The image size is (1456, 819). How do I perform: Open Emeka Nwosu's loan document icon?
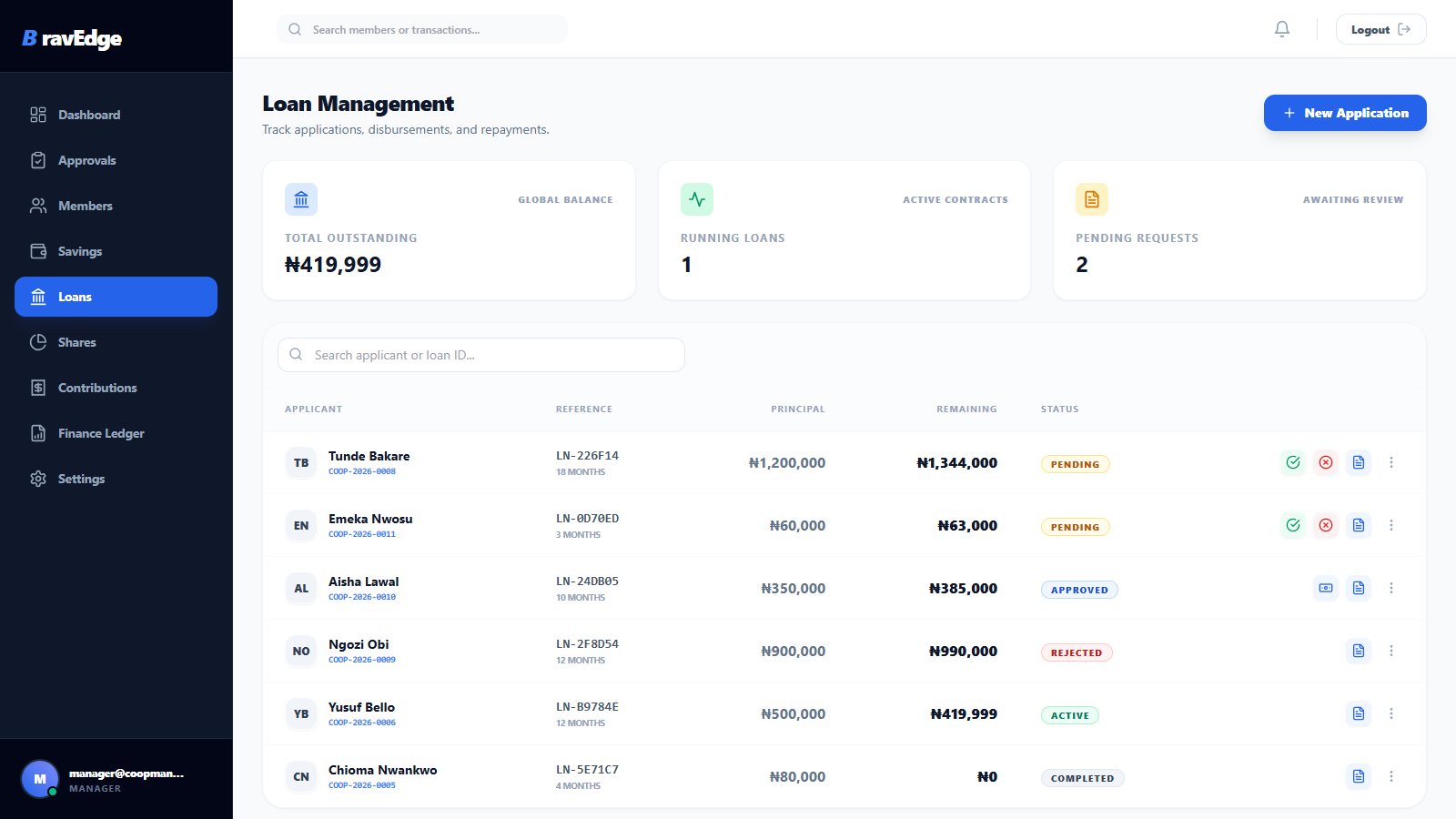pos(1359,525)
